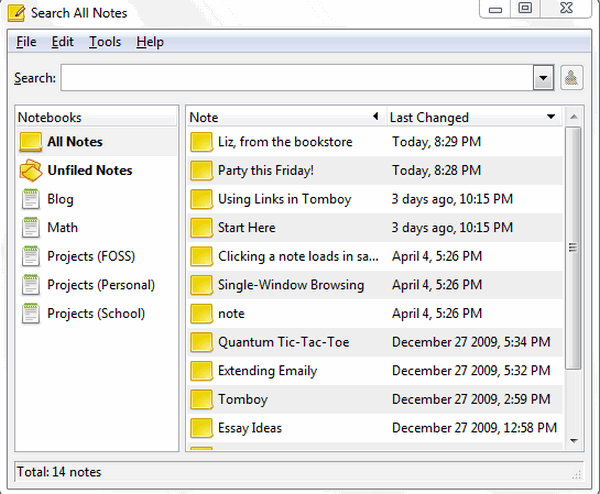The height and width of the screenshot is (494, 600).
Task: Click 'December 27 2009, 5:34 PM' cell
Action: tap(471, 342)
